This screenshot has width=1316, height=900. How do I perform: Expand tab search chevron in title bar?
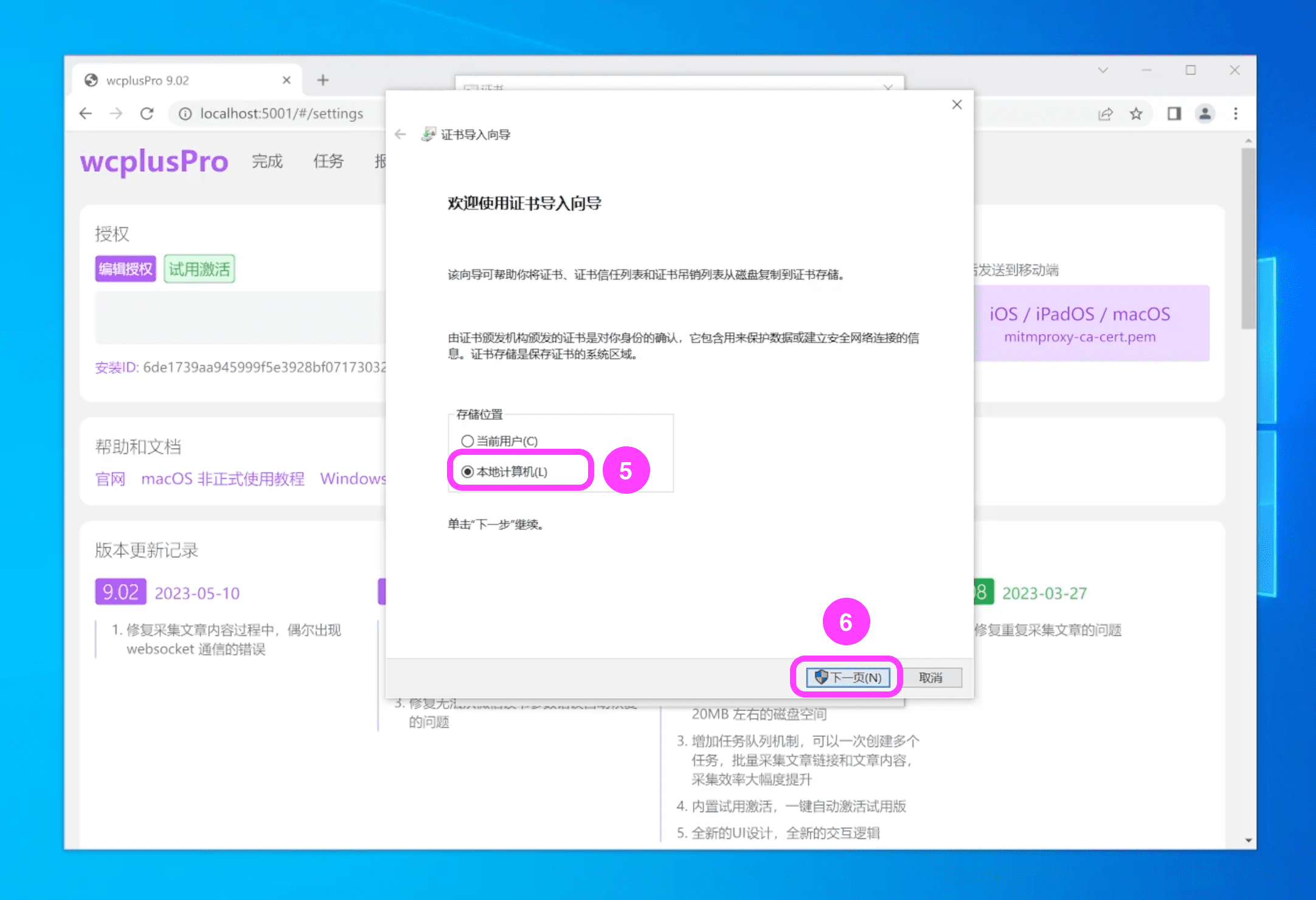point(1103,71)
